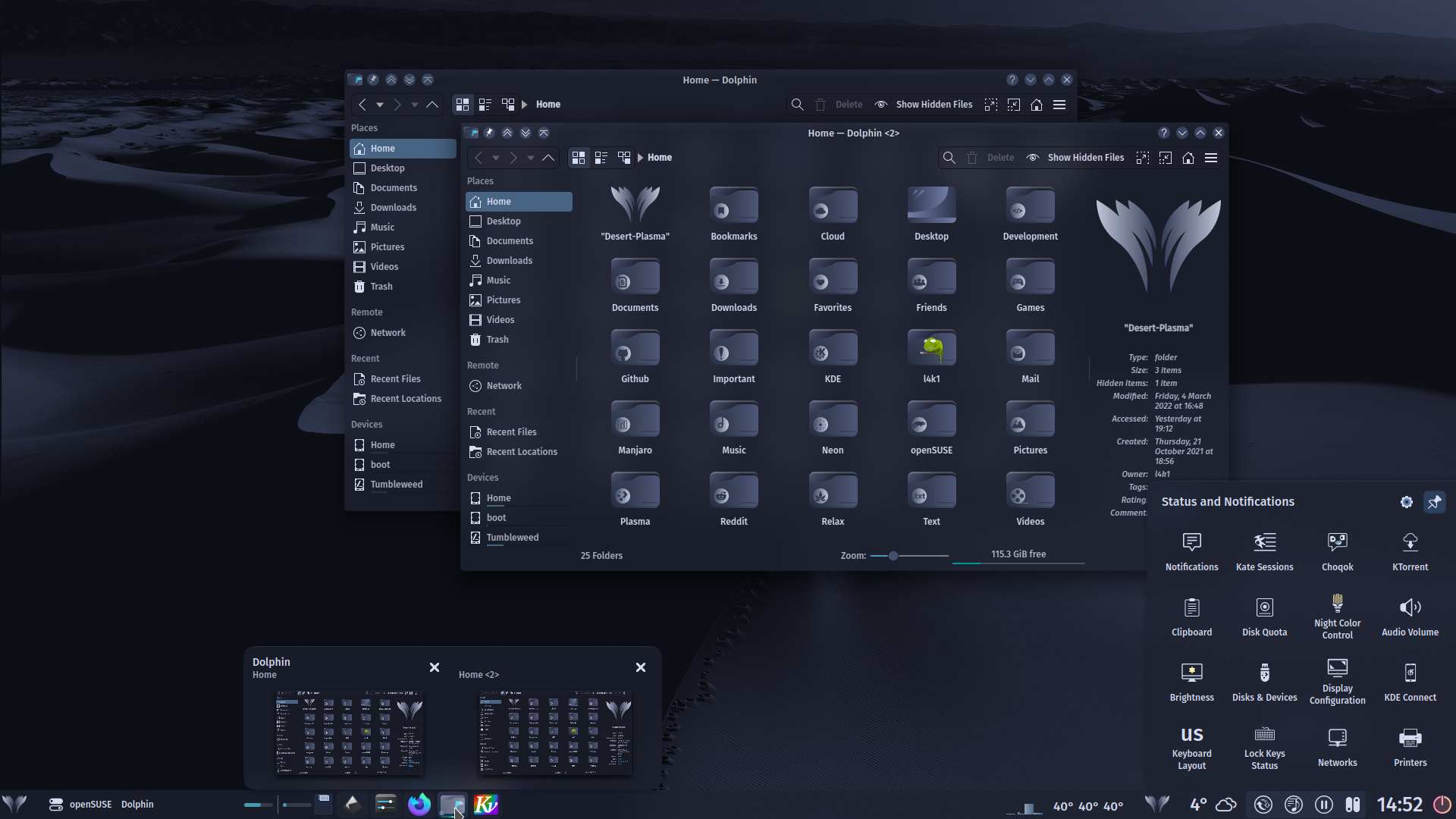The image size is (1456, 819).
Task: Open Night Color Control
Action: (x=1337, y=617)
